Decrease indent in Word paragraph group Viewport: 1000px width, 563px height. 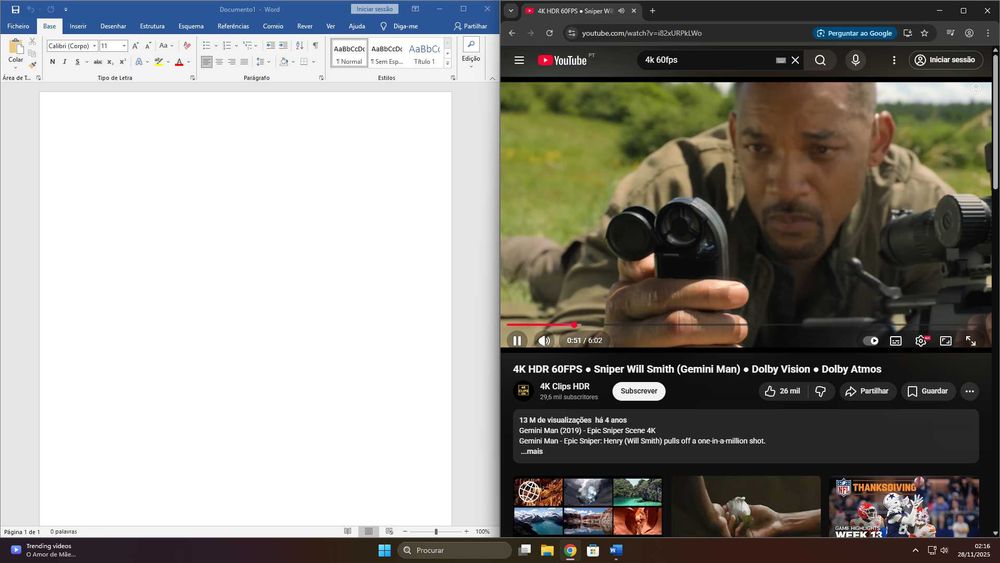tap(270, 45)
